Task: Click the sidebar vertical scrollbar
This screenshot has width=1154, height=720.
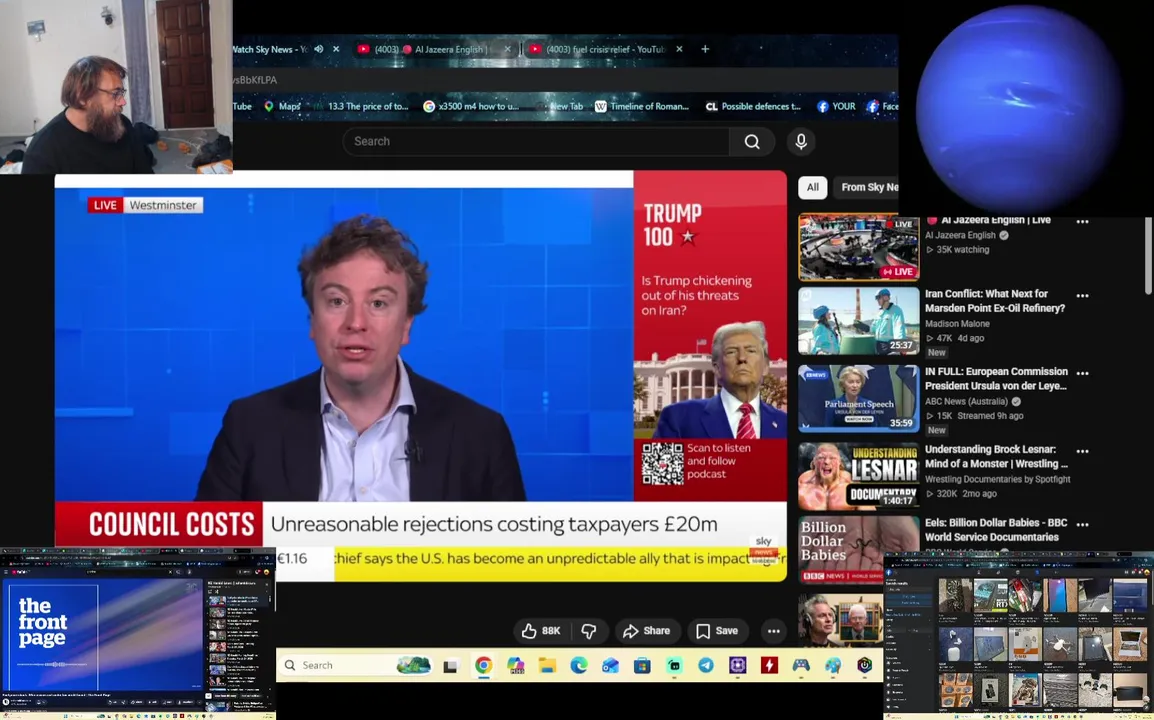Action: point(1150,258)
